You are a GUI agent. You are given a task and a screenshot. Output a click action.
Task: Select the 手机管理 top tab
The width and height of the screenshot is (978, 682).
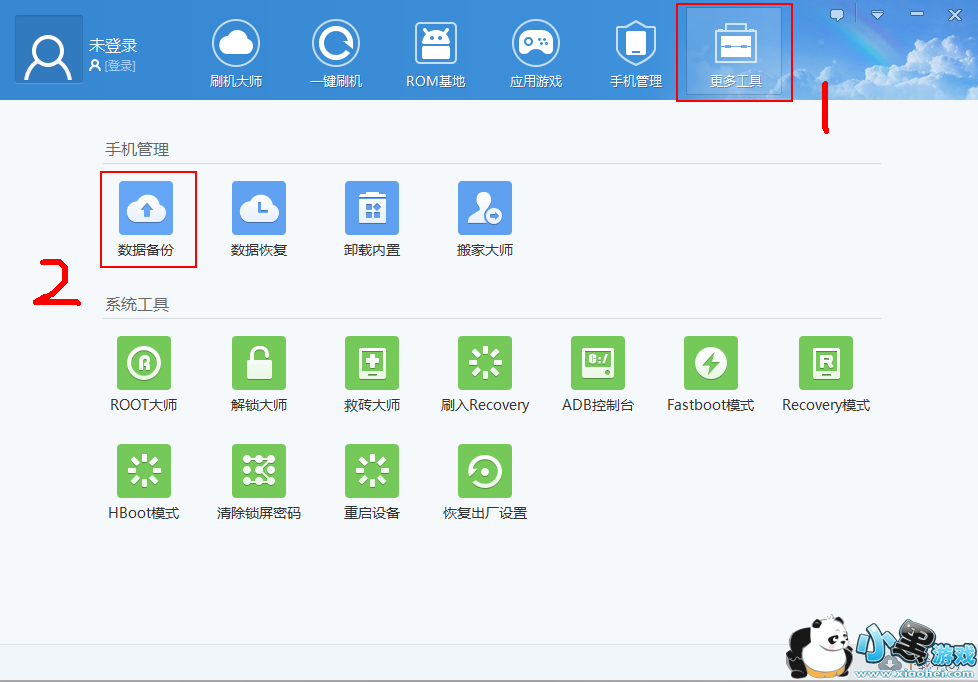(636, 54)
